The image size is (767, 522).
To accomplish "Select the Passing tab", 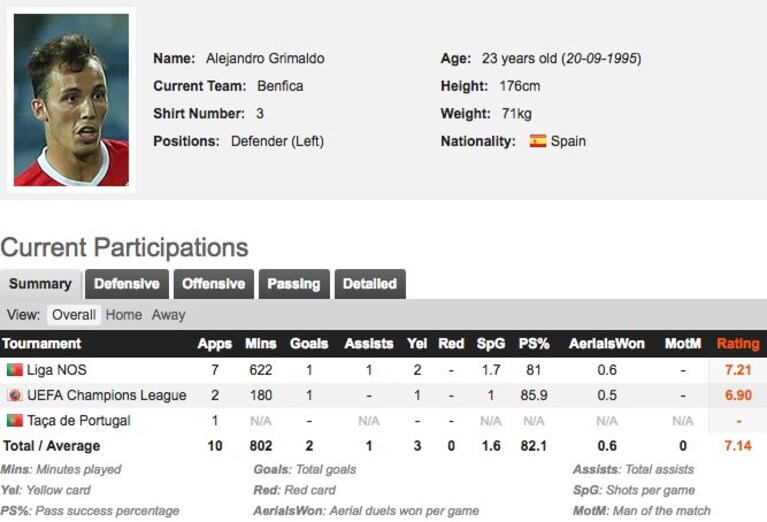I will [294, 284].
